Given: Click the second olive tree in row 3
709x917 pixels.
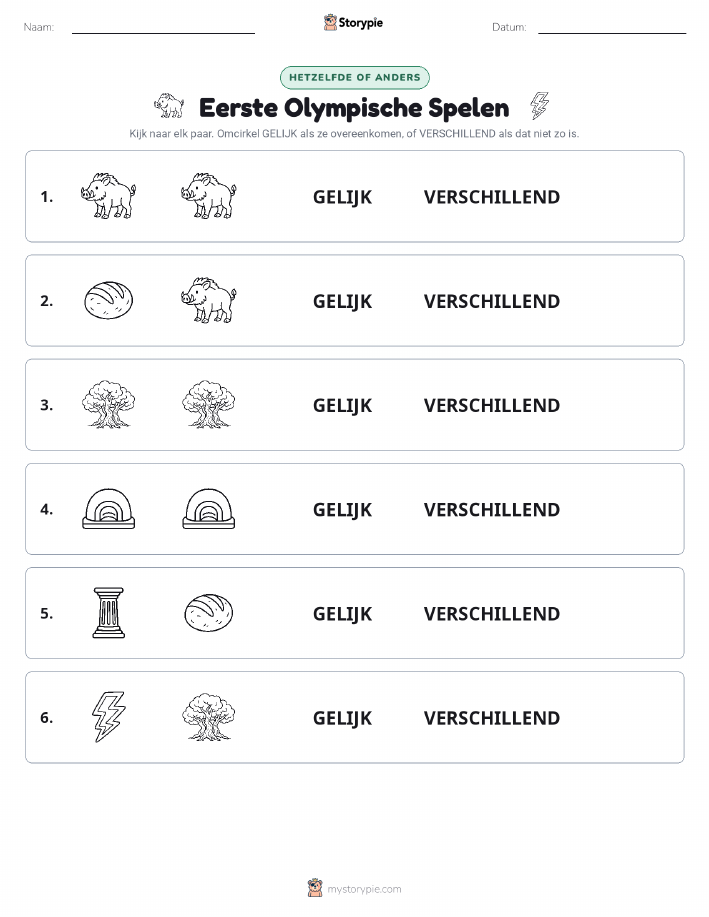Looking at the screenshot, I should pos(209,404).
